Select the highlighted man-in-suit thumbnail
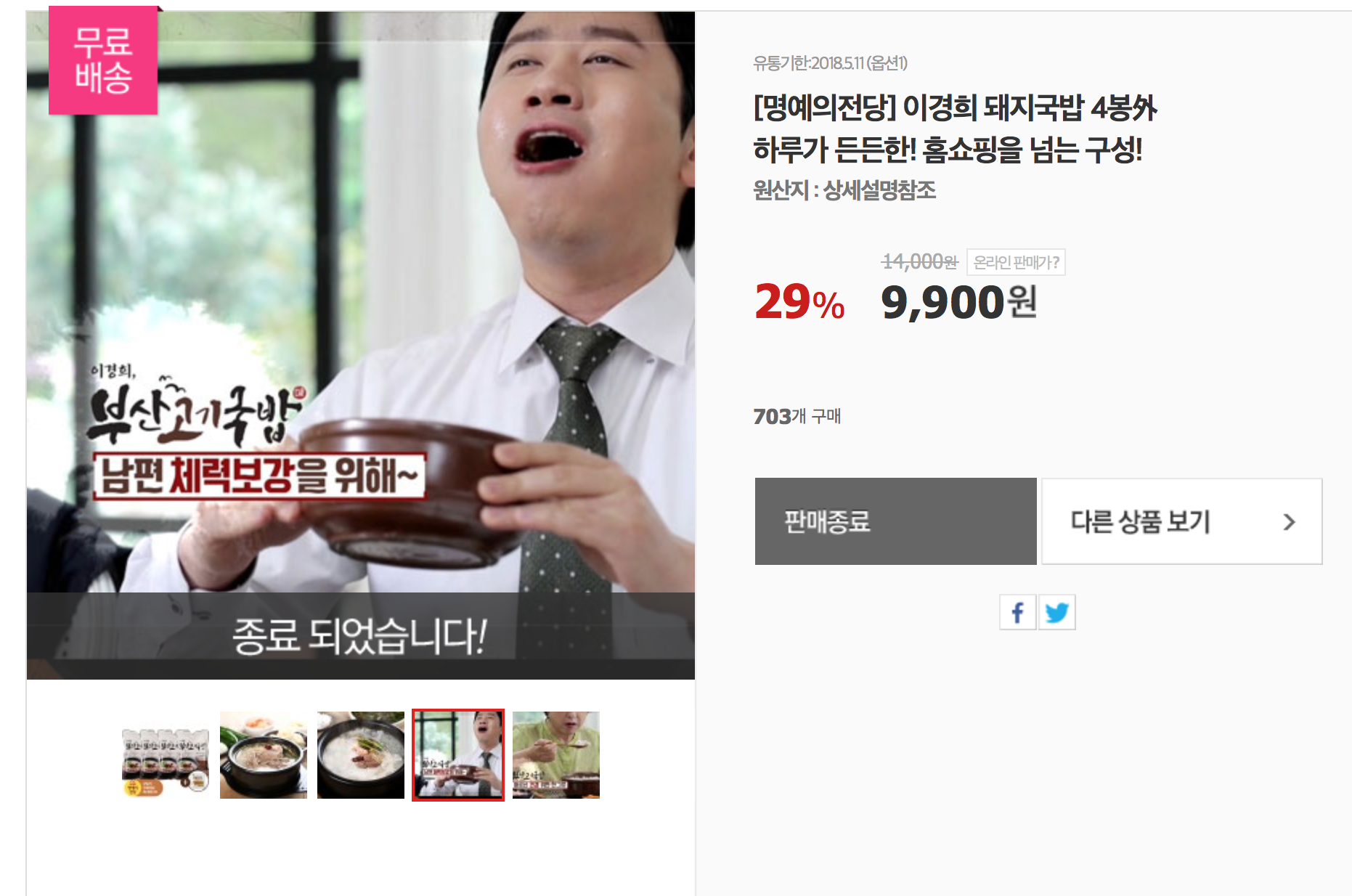Image resolution: width=1352 pixels, height=896 pixels. 458,755
